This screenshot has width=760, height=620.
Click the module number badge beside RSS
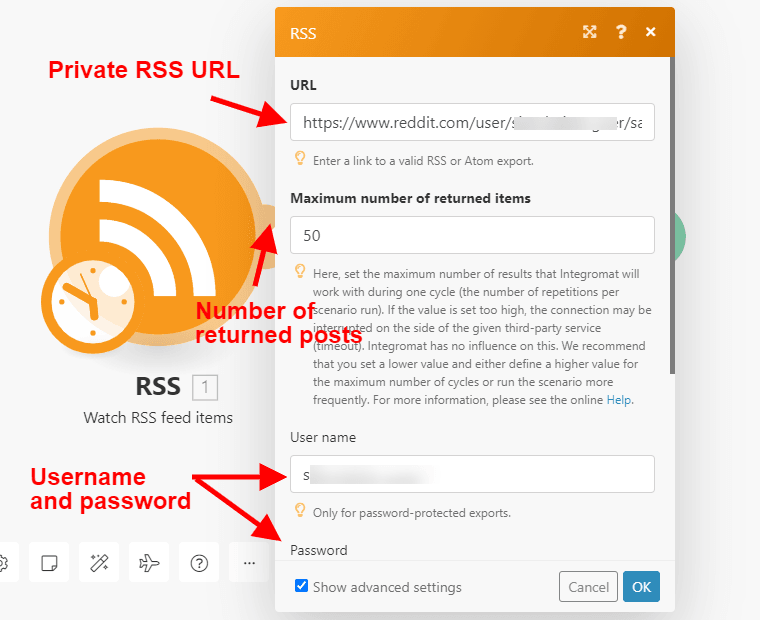coord(204,387)
